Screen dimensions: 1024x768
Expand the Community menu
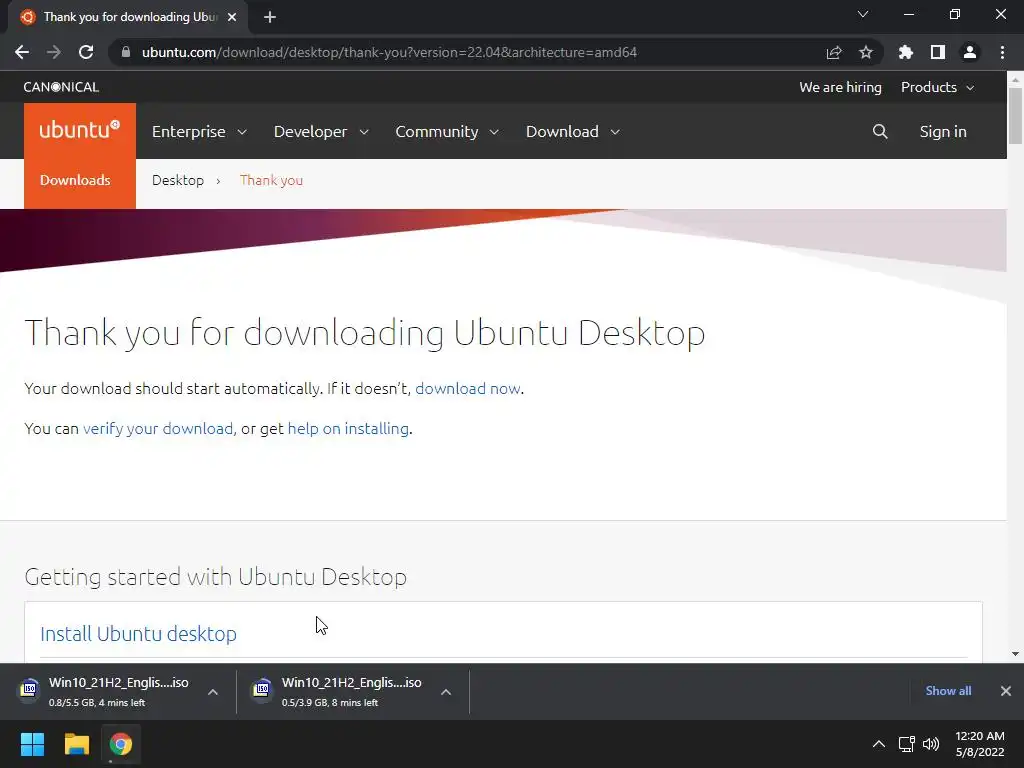pyautogui.click(x=447, y=131)
